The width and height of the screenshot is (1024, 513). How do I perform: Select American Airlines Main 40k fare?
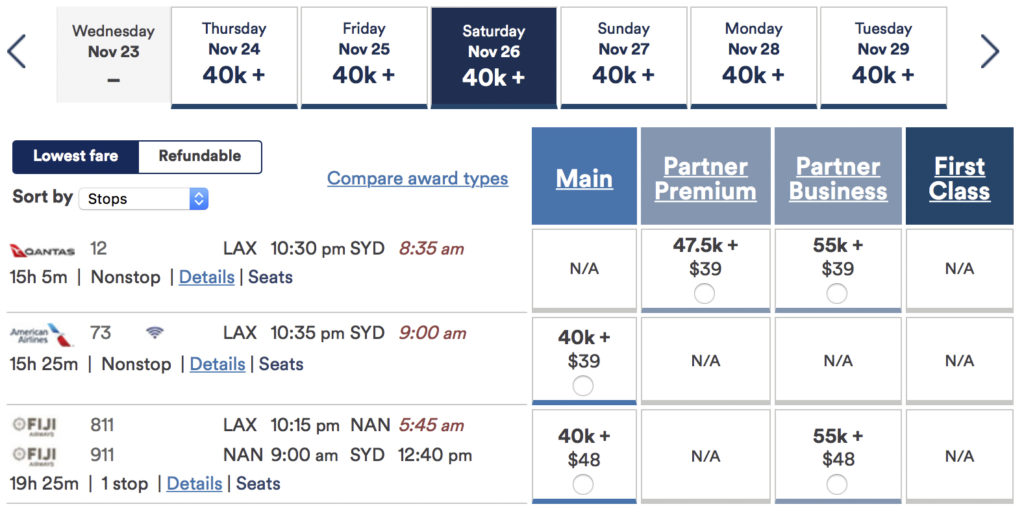click(583, 386)
